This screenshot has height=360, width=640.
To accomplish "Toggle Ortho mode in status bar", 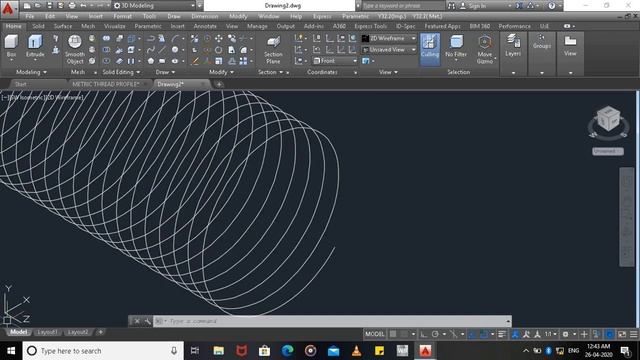I will (x=424, y=334).
